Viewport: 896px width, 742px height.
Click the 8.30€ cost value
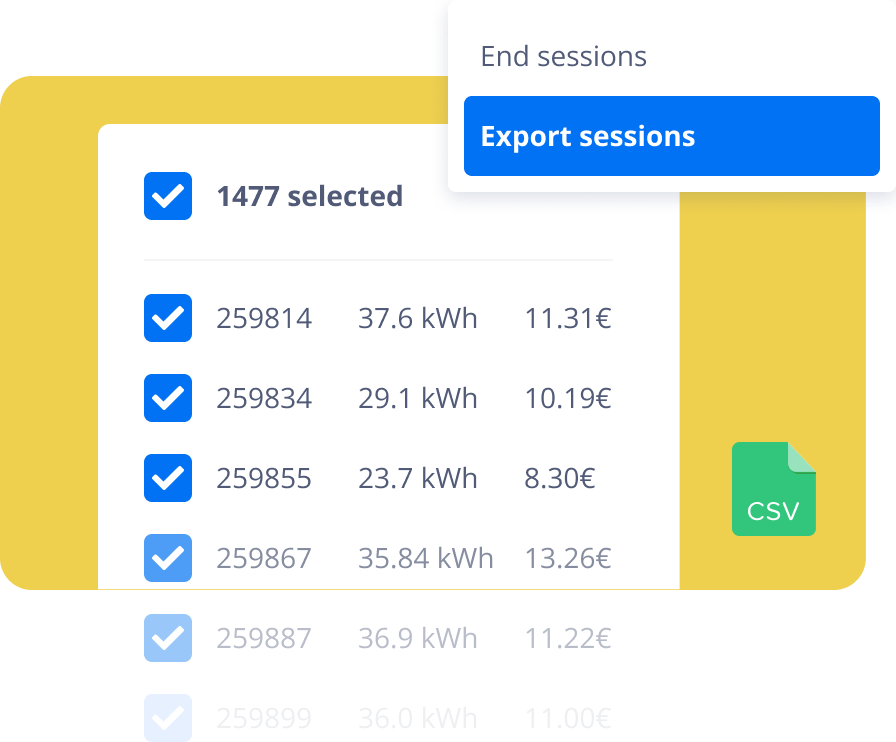coord(560,478)
